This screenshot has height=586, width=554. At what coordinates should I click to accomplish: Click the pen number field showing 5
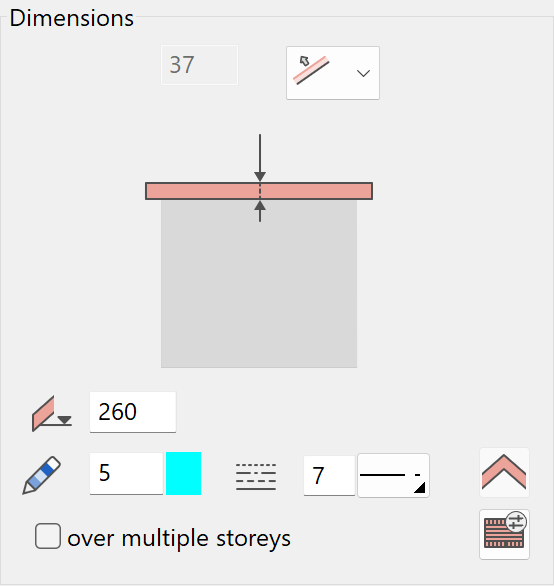(126, 474)
